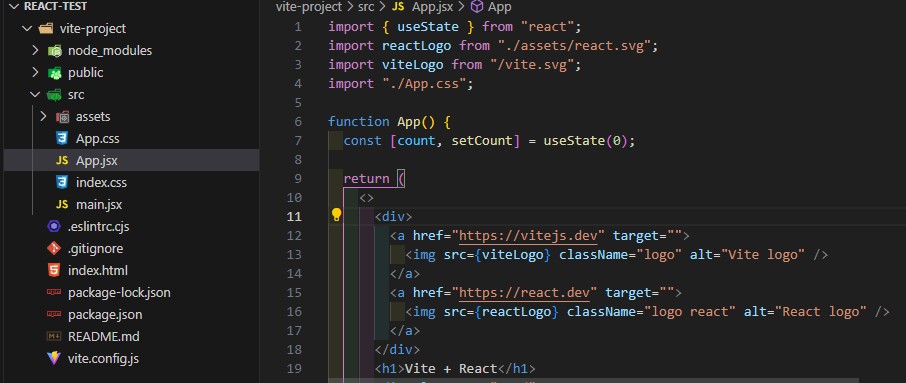Expand the public folder chevron
Image resolution: width=906 pixels, height=383 pixels.
[x=35, y=72]
